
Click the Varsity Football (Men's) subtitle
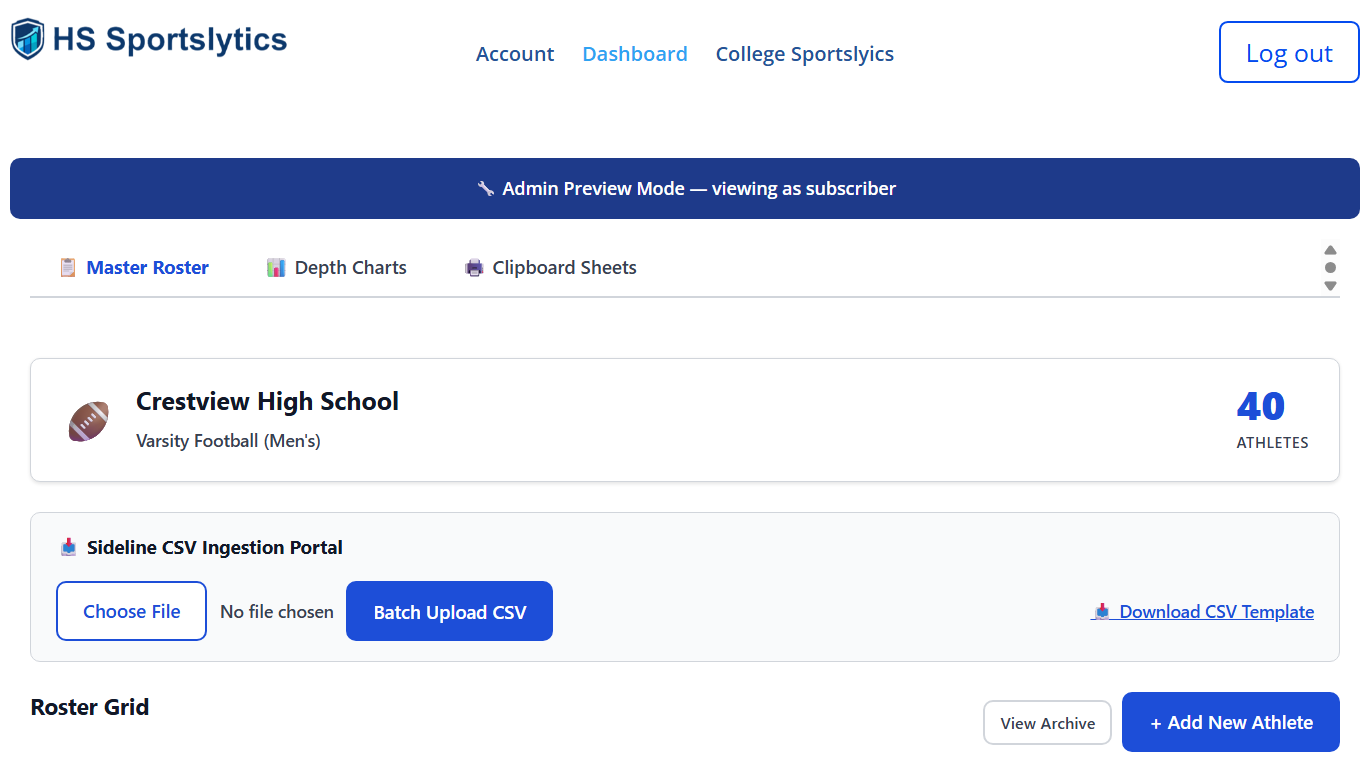[x=228, y=441]
